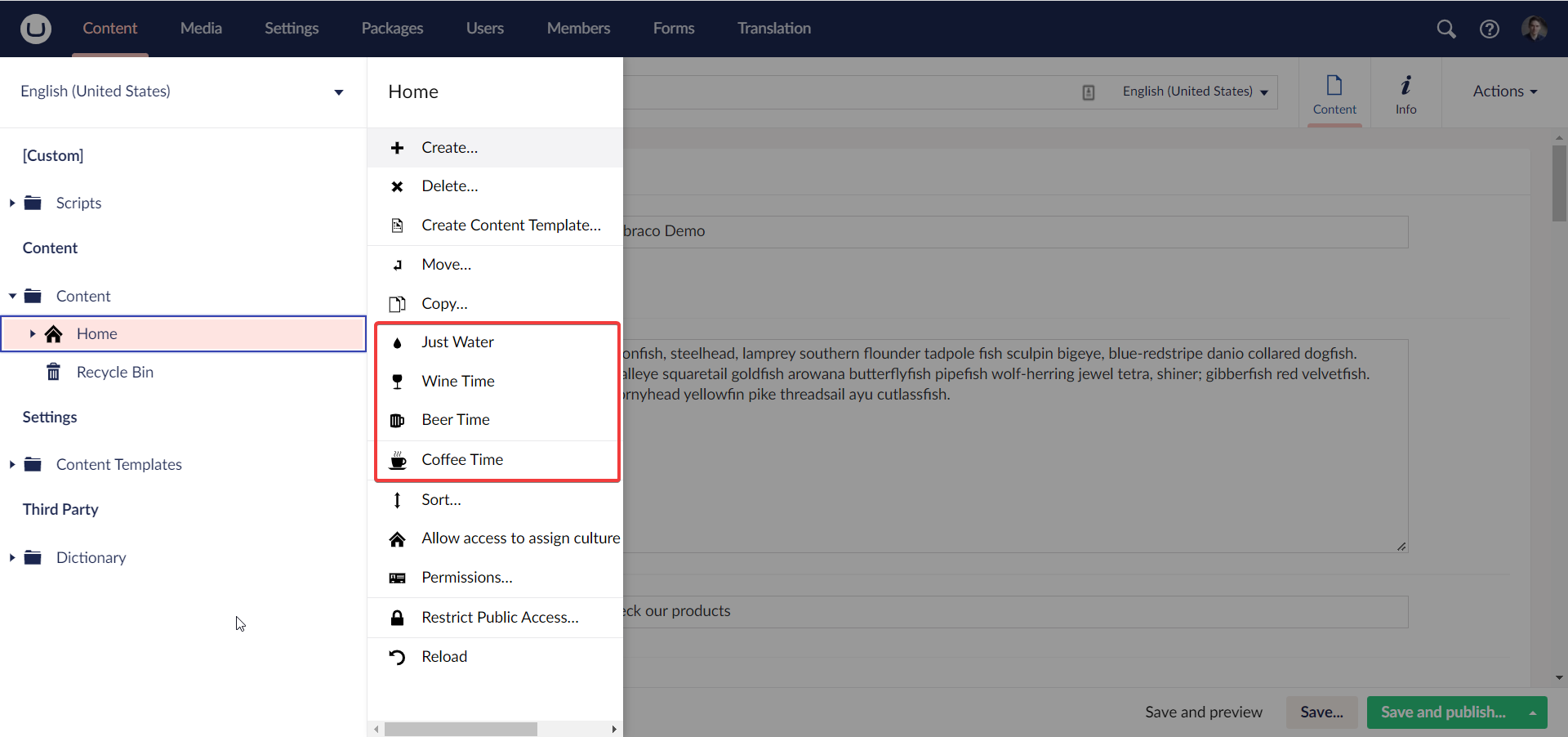Click the Move arrow icon
This screenshot has height=737, width=1568.
pos(397,265)
